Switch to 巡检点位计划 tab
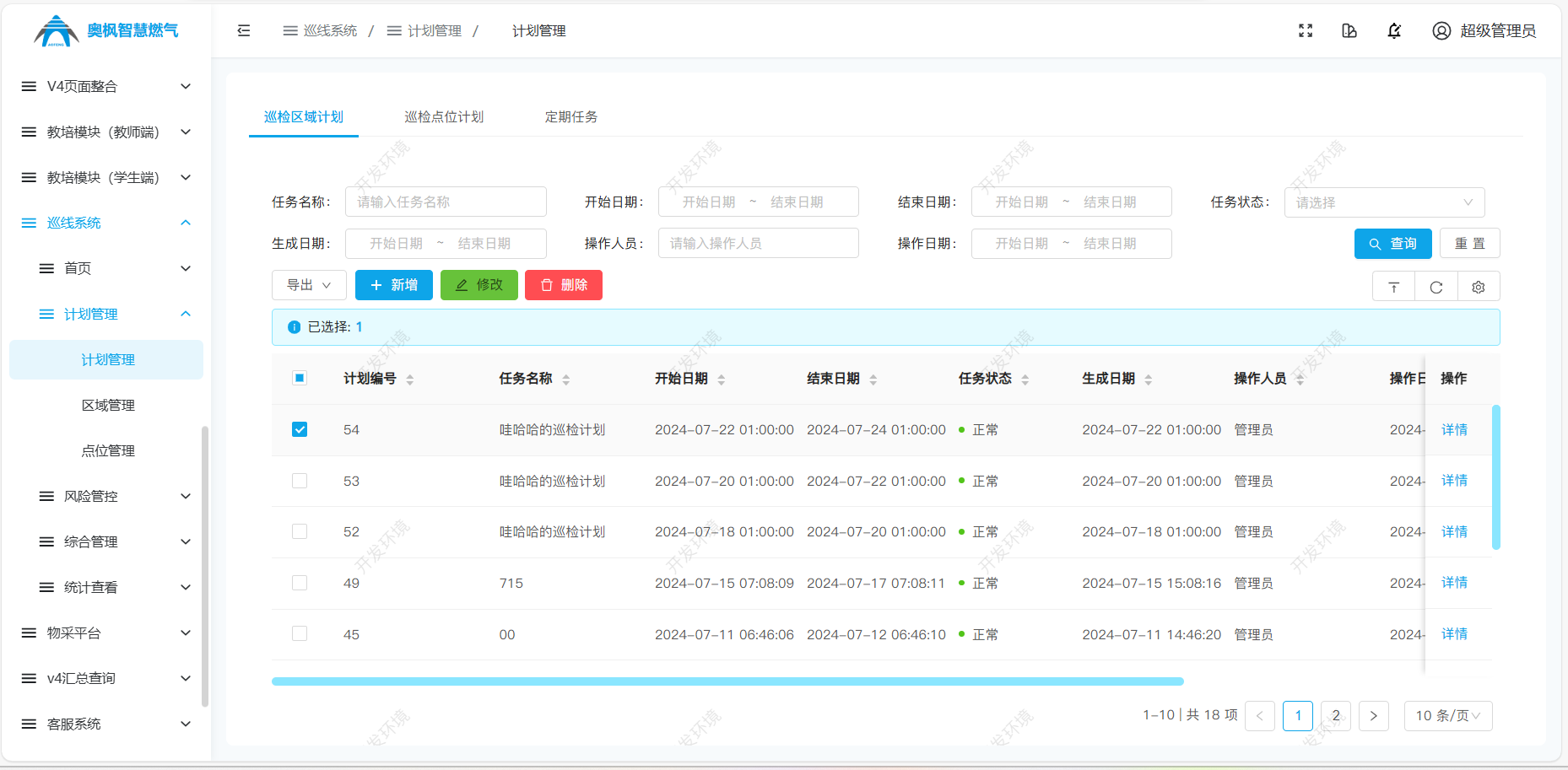 [444, 117]
